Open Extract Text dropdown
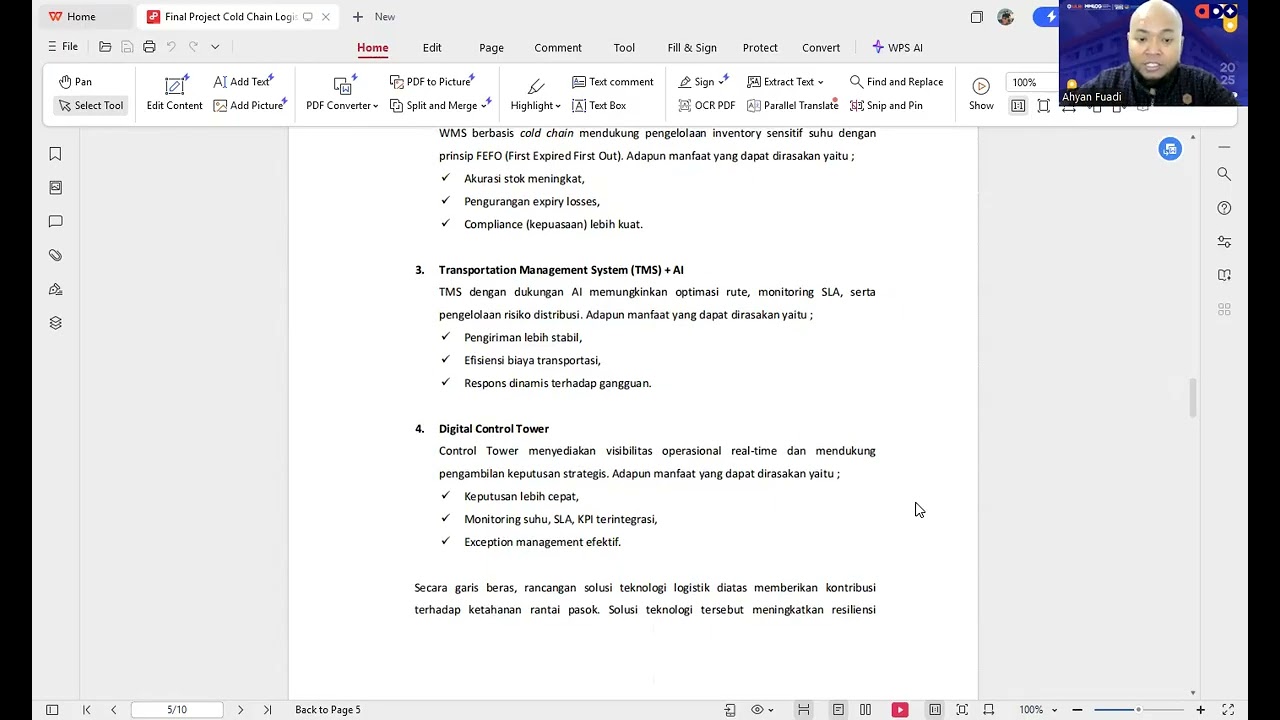1280x720 pixels. click(x=785, y=82)
